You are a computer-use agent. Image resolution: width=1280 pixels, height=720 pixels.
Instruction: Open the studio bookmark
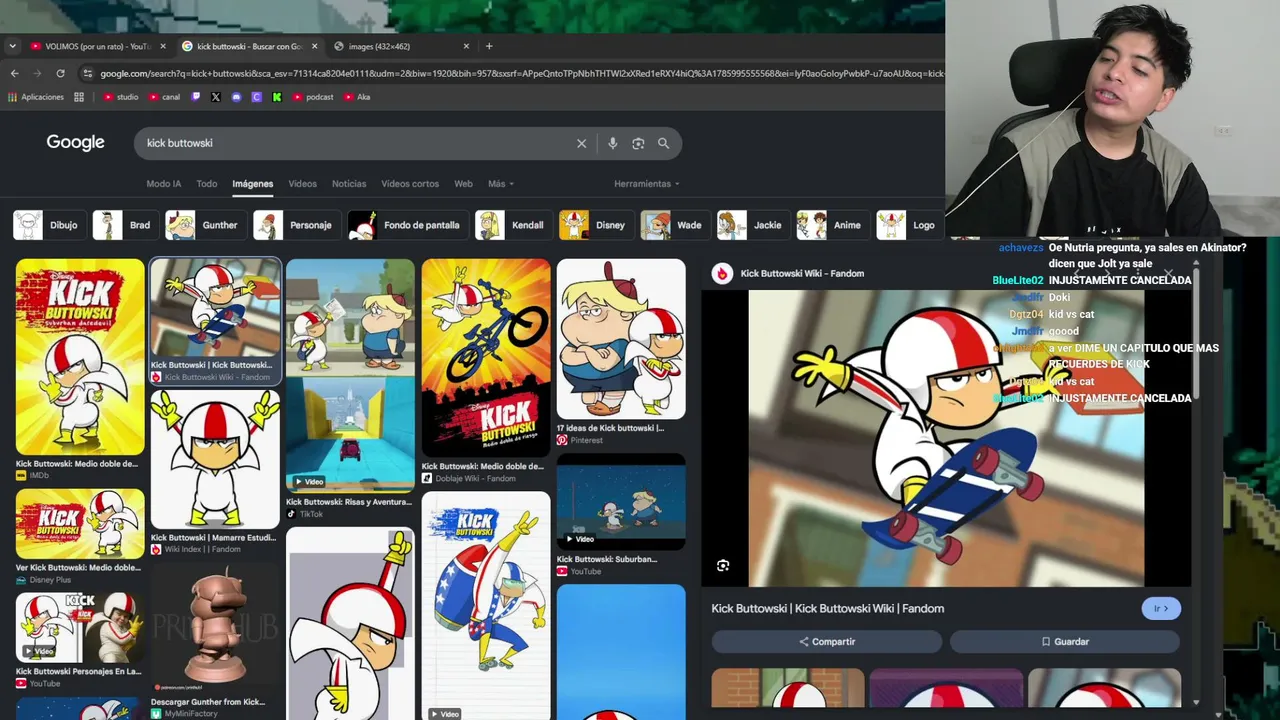coord(121,97)
